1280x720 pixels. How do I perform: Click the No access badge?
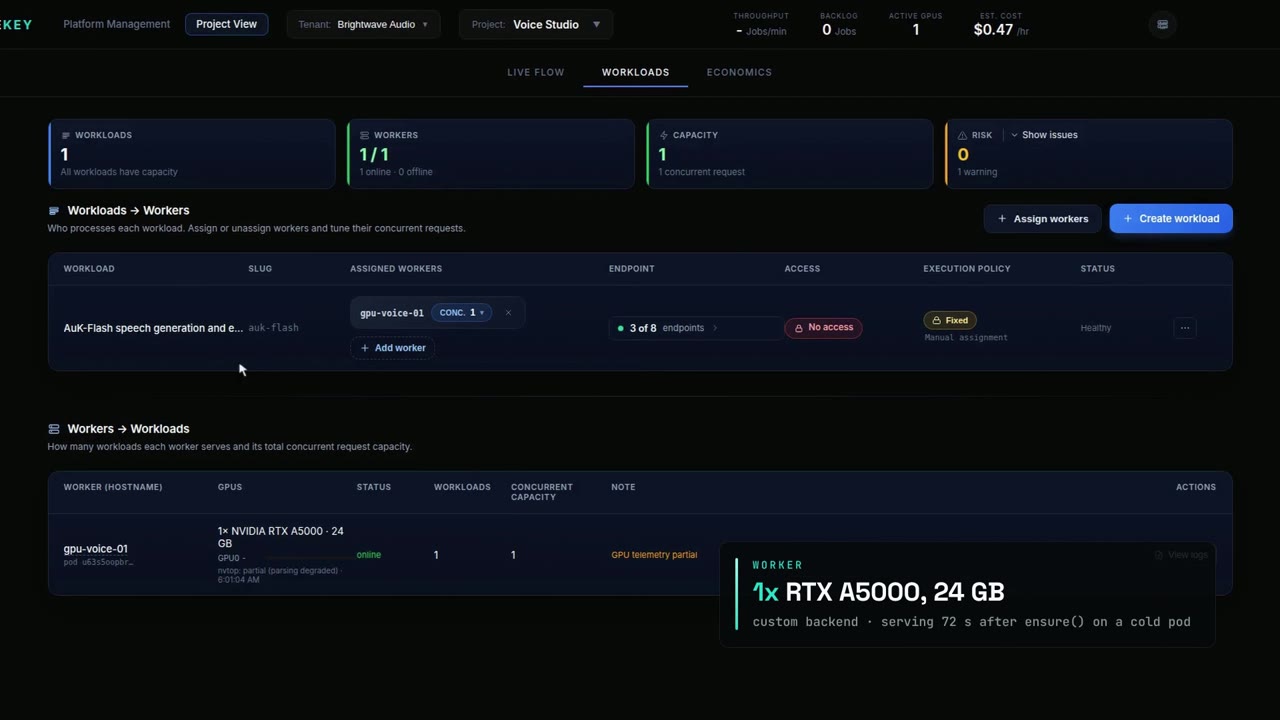[823, 328]
